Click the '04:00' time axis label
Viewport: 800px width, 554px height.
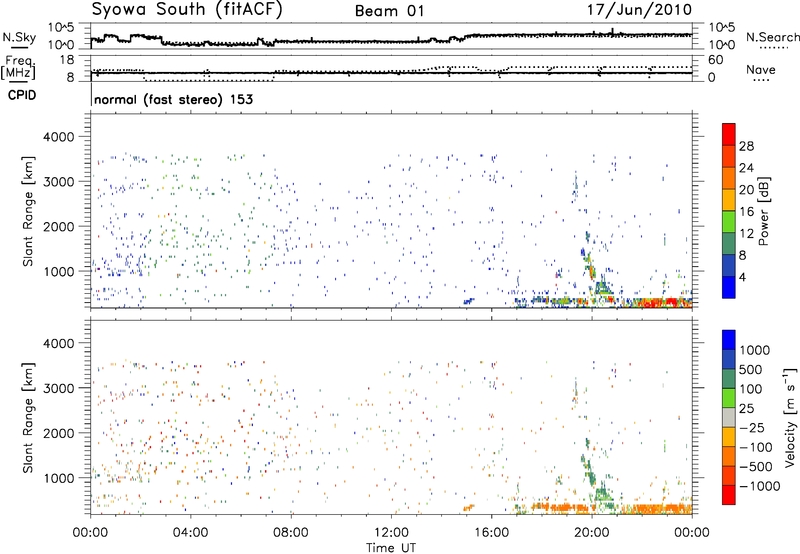click(190, 533)
